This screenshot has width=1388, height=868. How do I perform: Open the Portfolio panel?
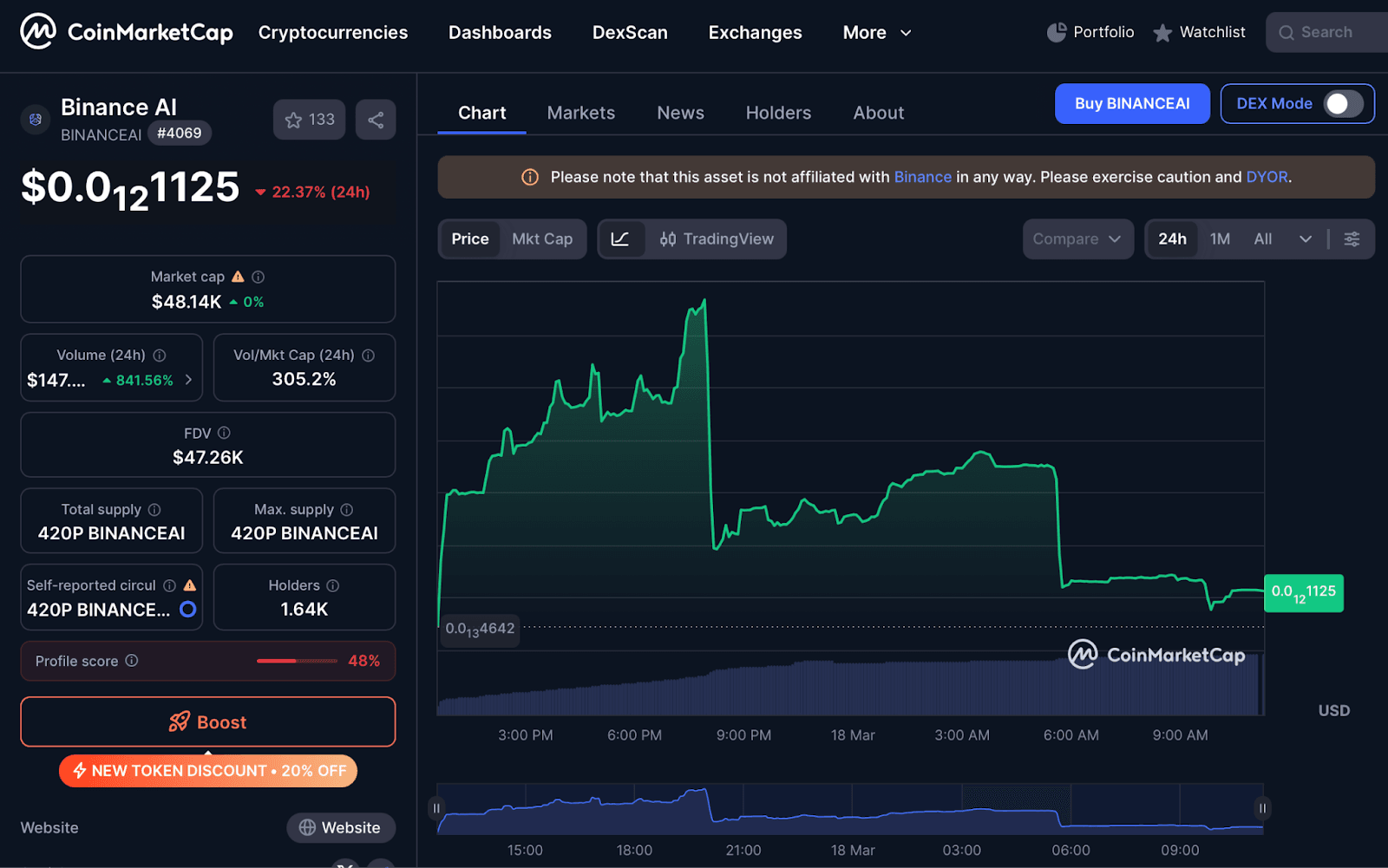(x=1090, y=32)
